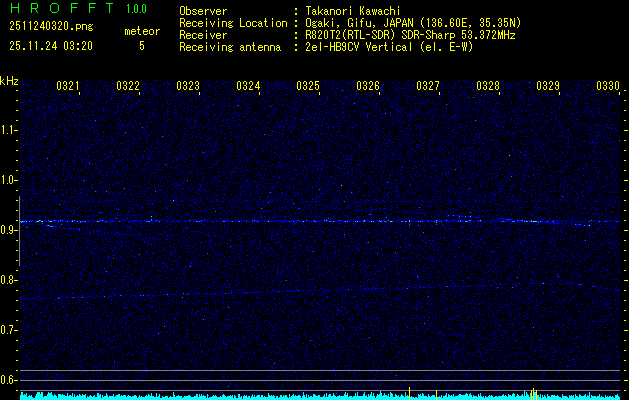
Task: Select the 0330 time marker
Action: coord(608,87)
